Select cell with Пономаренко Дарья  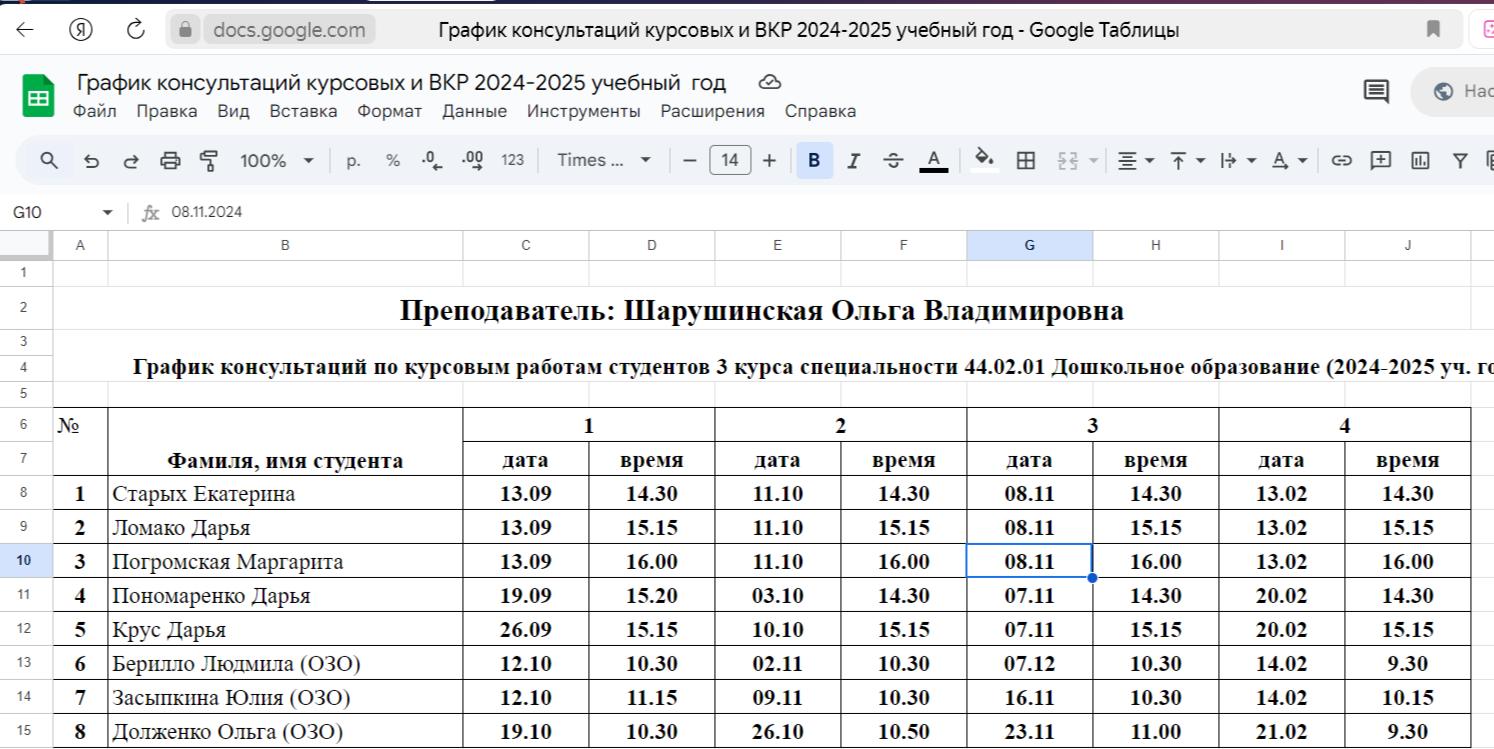coord(285,596)
